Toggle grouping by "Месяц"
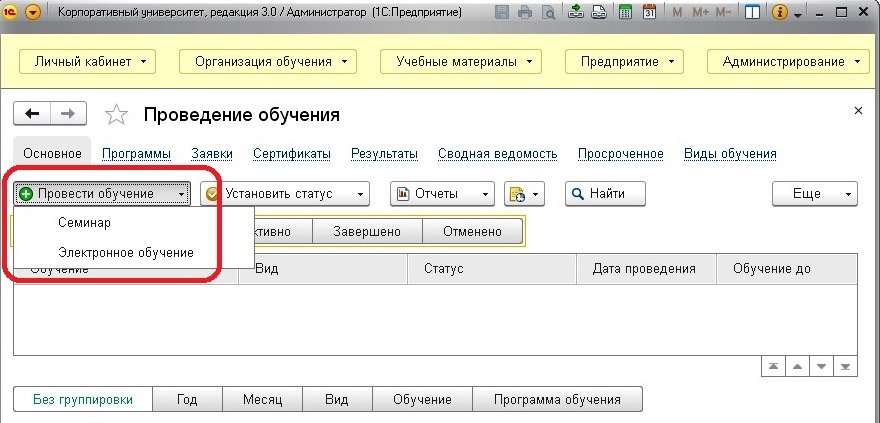 pos(263,399)
